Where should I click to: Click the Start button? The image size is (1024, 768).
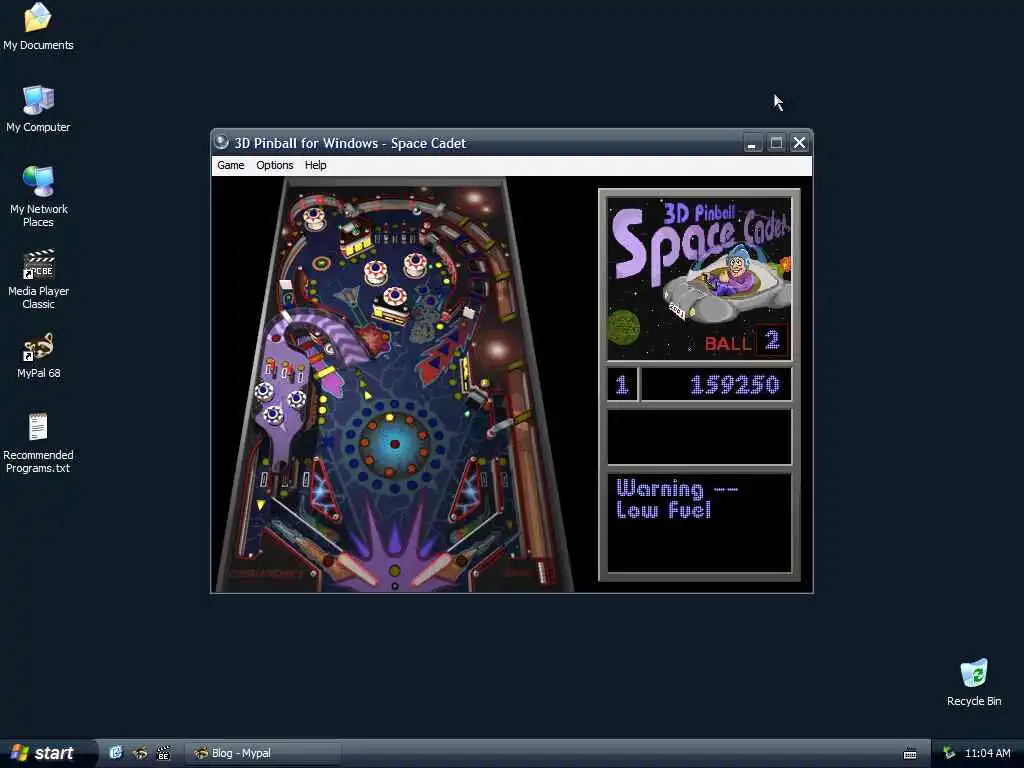coord(44,753)
